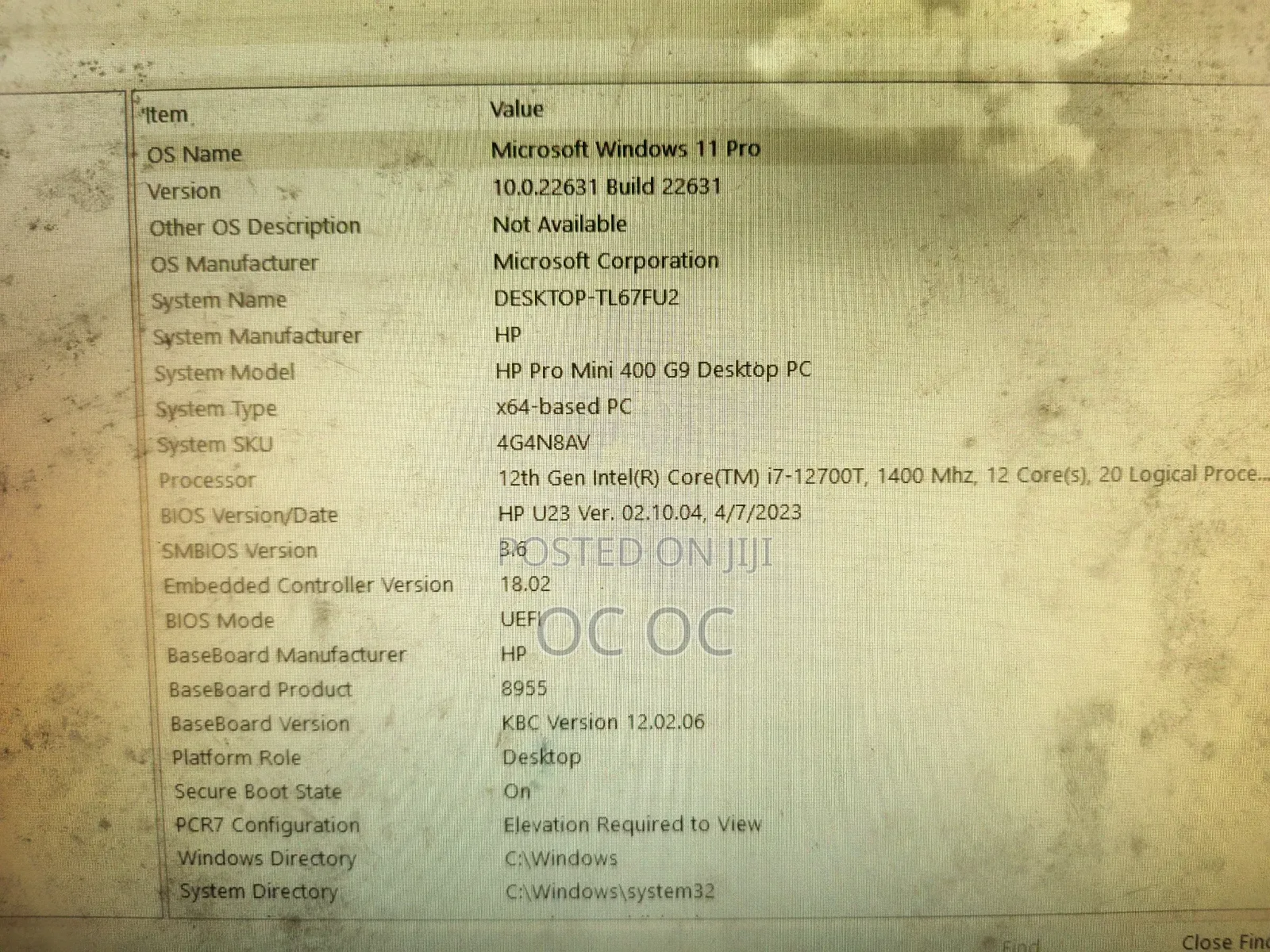Select the OS Manufacturer row label

234,263
